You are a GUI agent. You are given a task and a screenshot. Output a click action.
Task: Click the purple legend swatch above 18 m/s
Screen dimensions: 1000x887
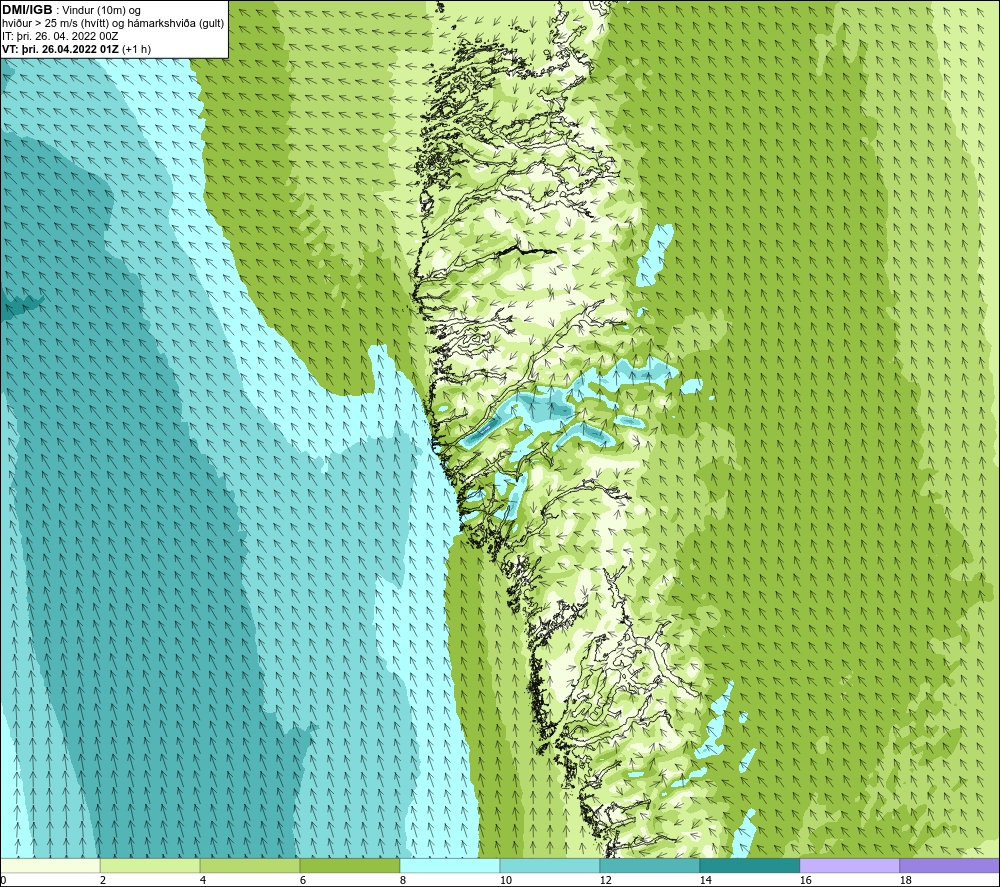point(949,865)
